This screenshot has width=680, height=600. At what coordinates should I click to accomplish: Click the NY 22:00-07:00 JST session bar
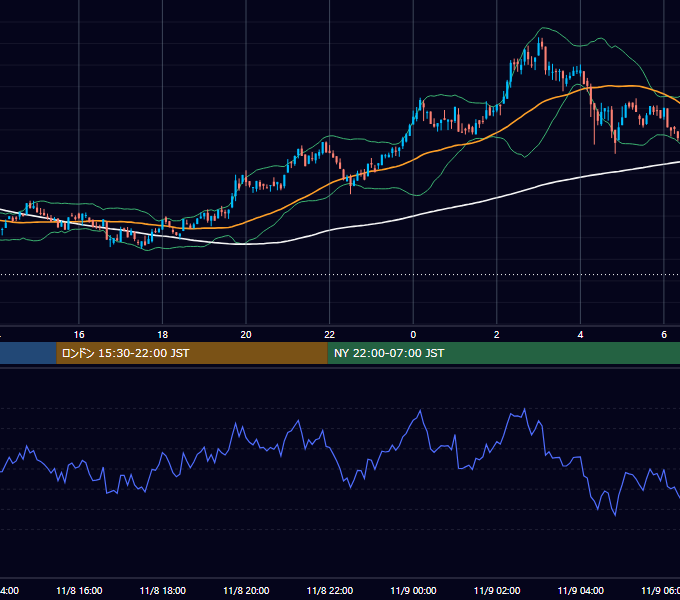point(503,353)
